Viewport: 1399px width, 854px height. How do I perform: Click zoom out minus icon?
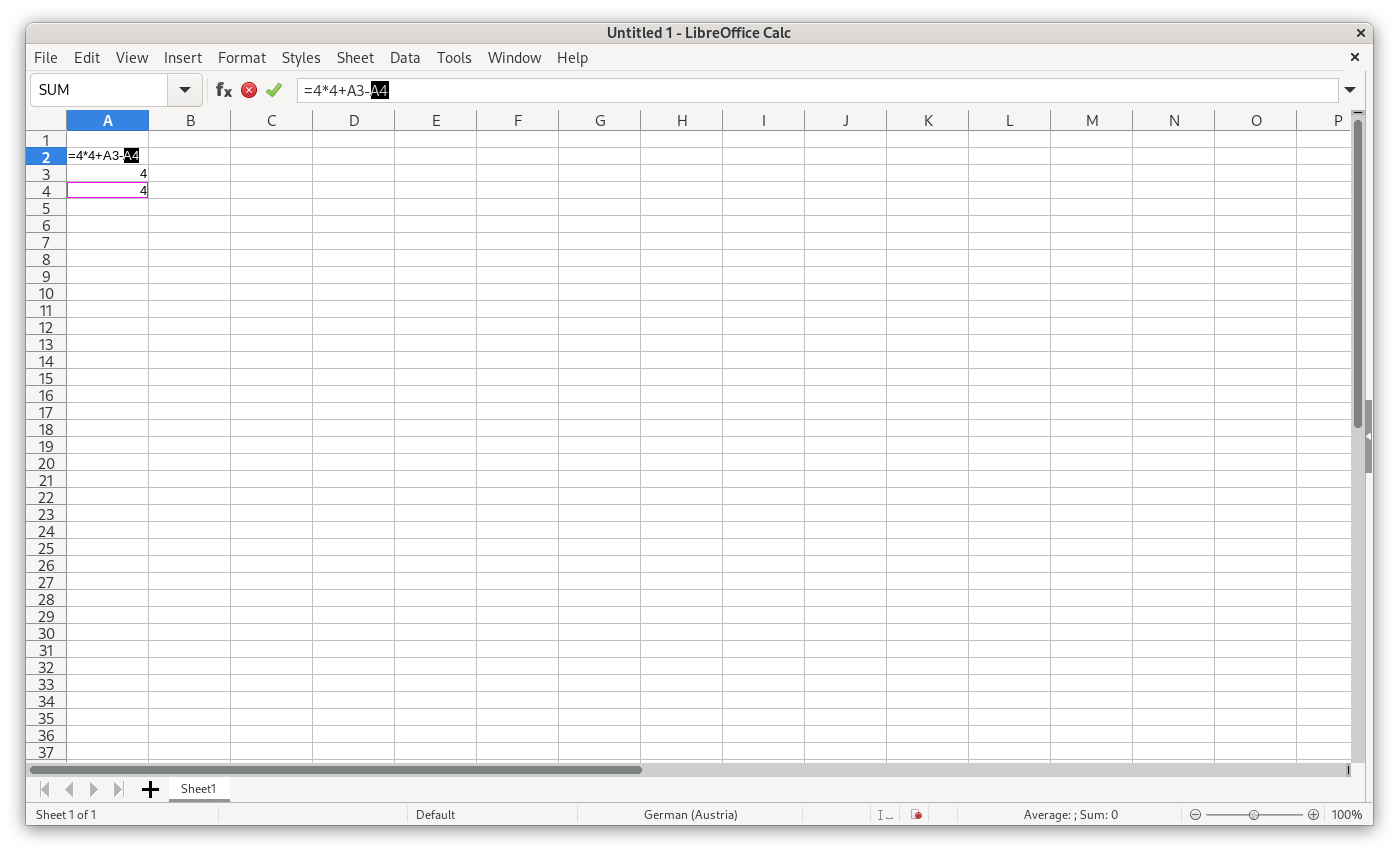coord(1195,815)
